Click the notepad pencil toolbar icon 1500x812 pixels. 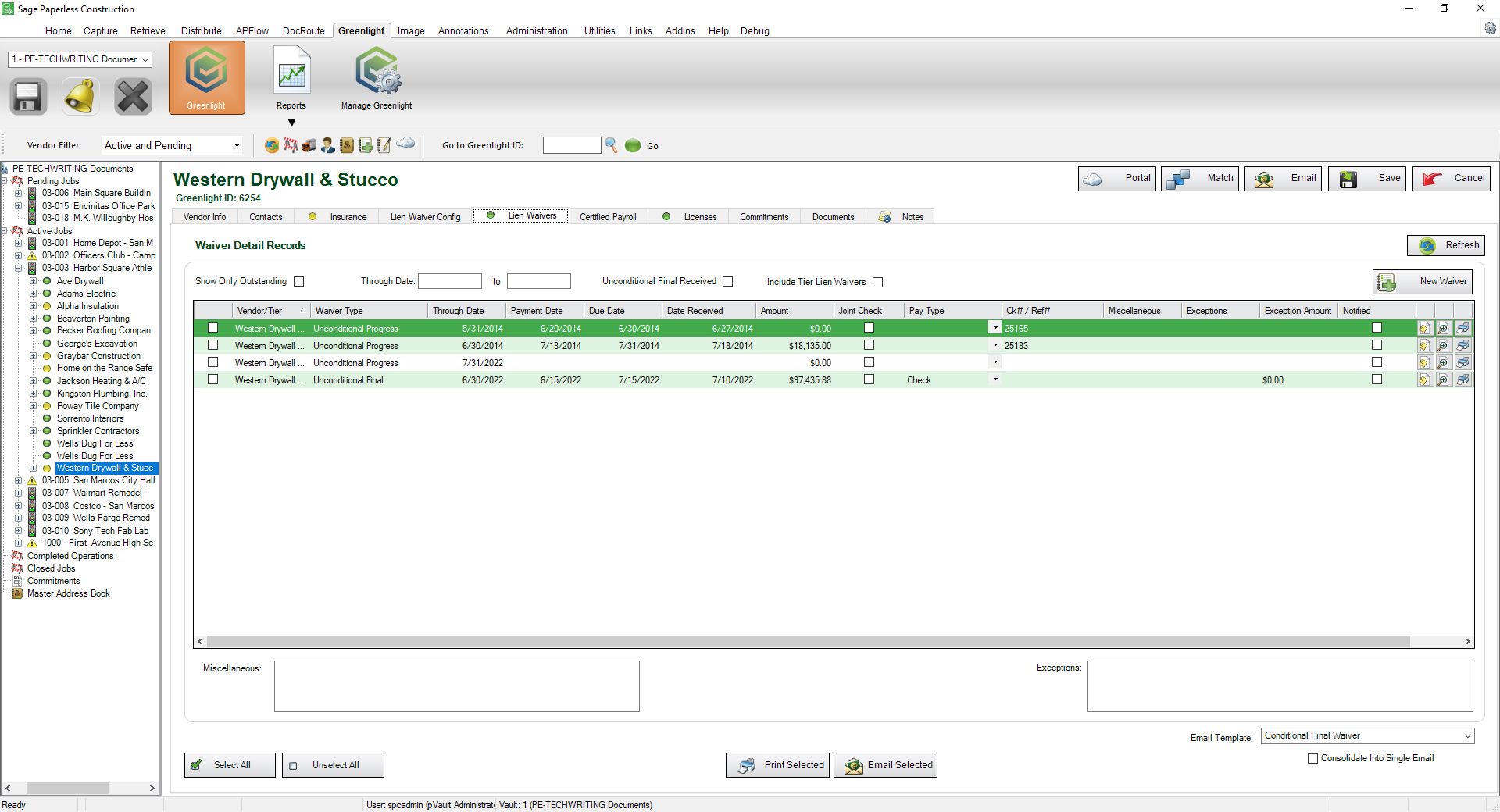tap(384, 145)
